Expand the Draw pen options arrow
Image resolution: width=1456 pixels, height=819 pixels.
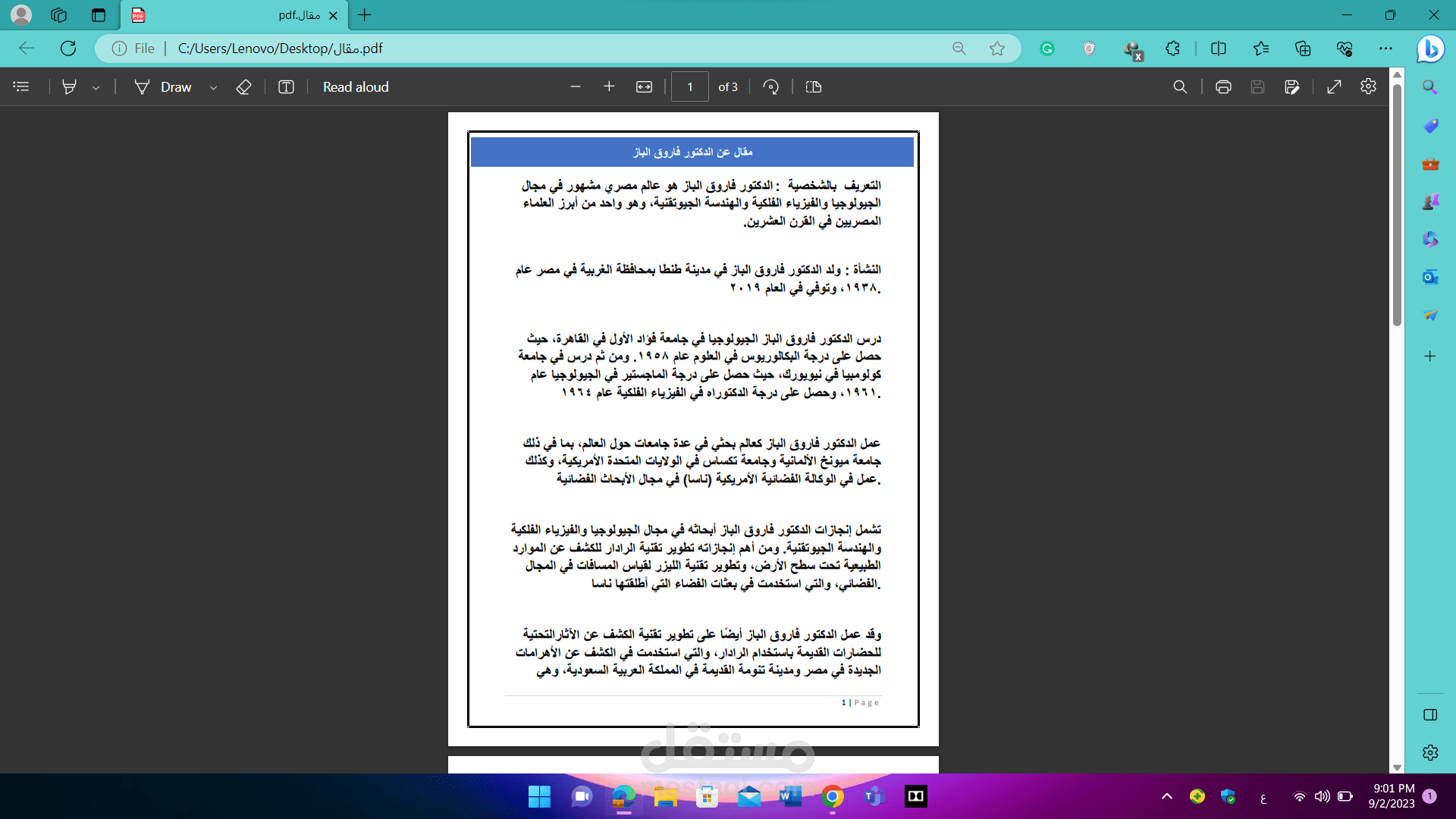(x=213, y=87)
